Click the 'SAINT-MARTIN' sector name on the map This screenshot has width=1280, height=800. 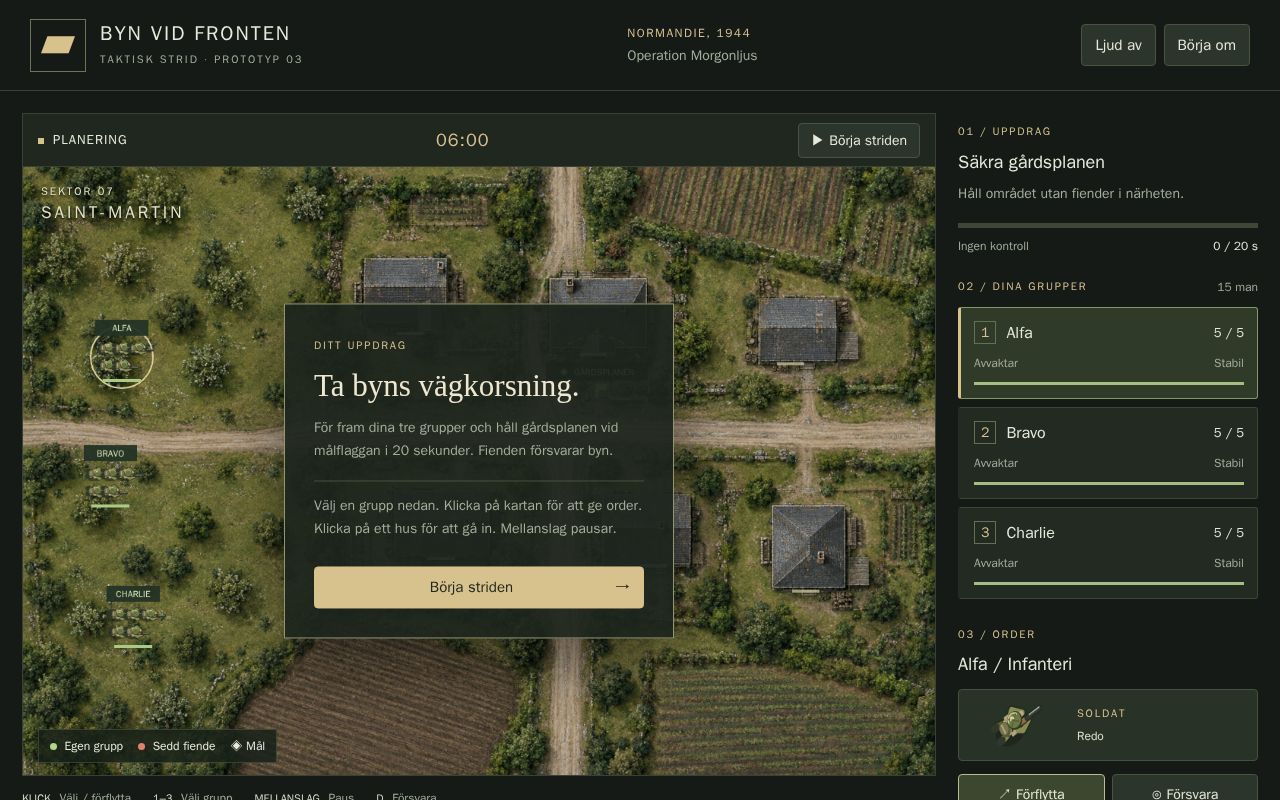coord(112,212)
